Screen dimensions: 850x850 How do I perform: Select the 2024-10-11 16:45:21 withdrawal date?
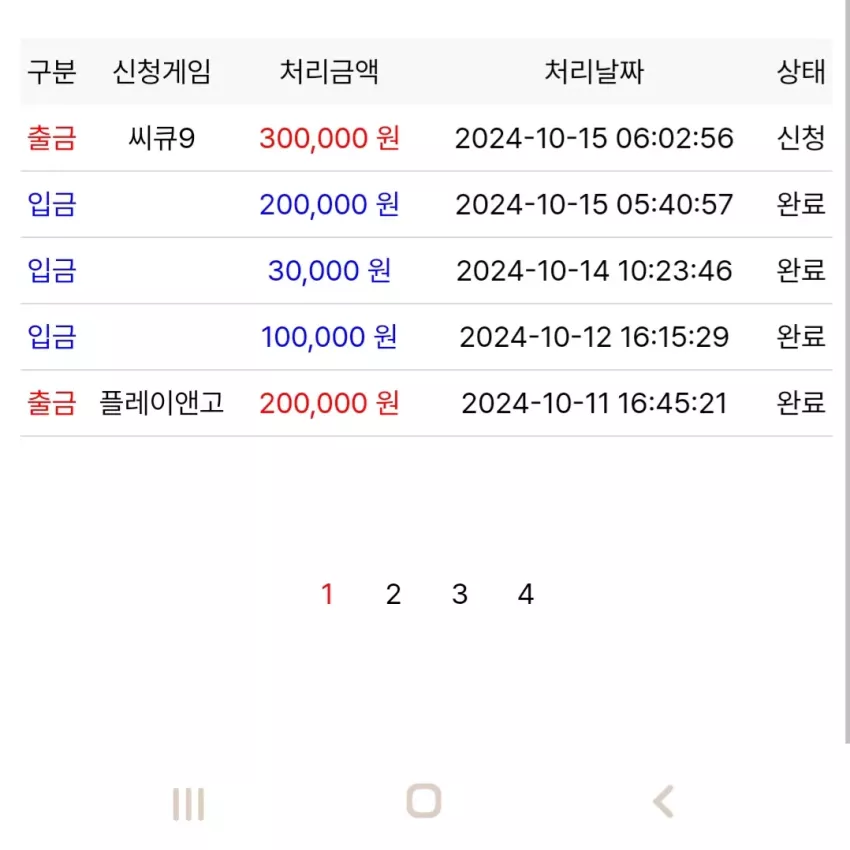click(x=594, y=403)
